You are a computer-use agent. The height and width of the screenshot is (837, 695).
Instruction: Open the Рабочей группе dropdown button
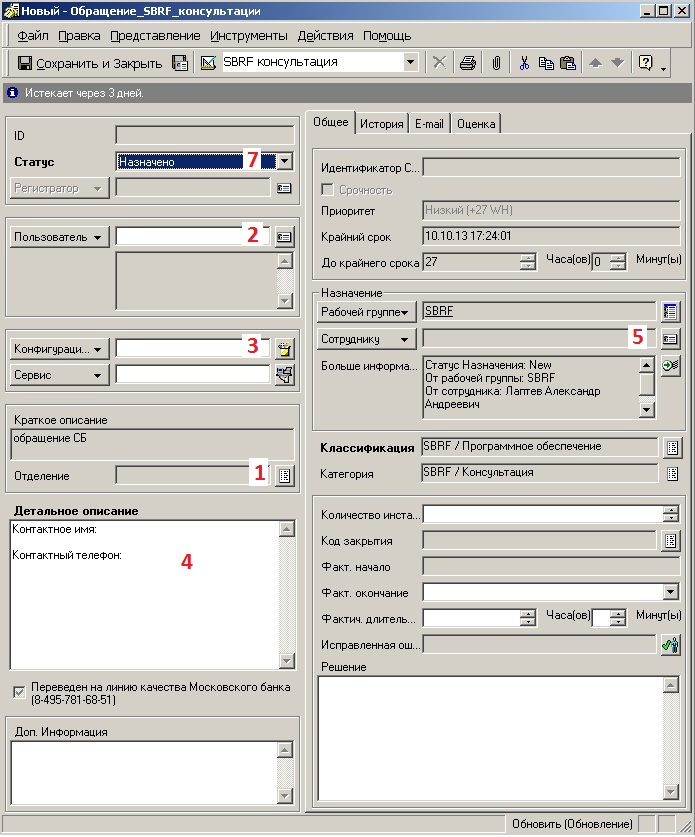point(366,312)
